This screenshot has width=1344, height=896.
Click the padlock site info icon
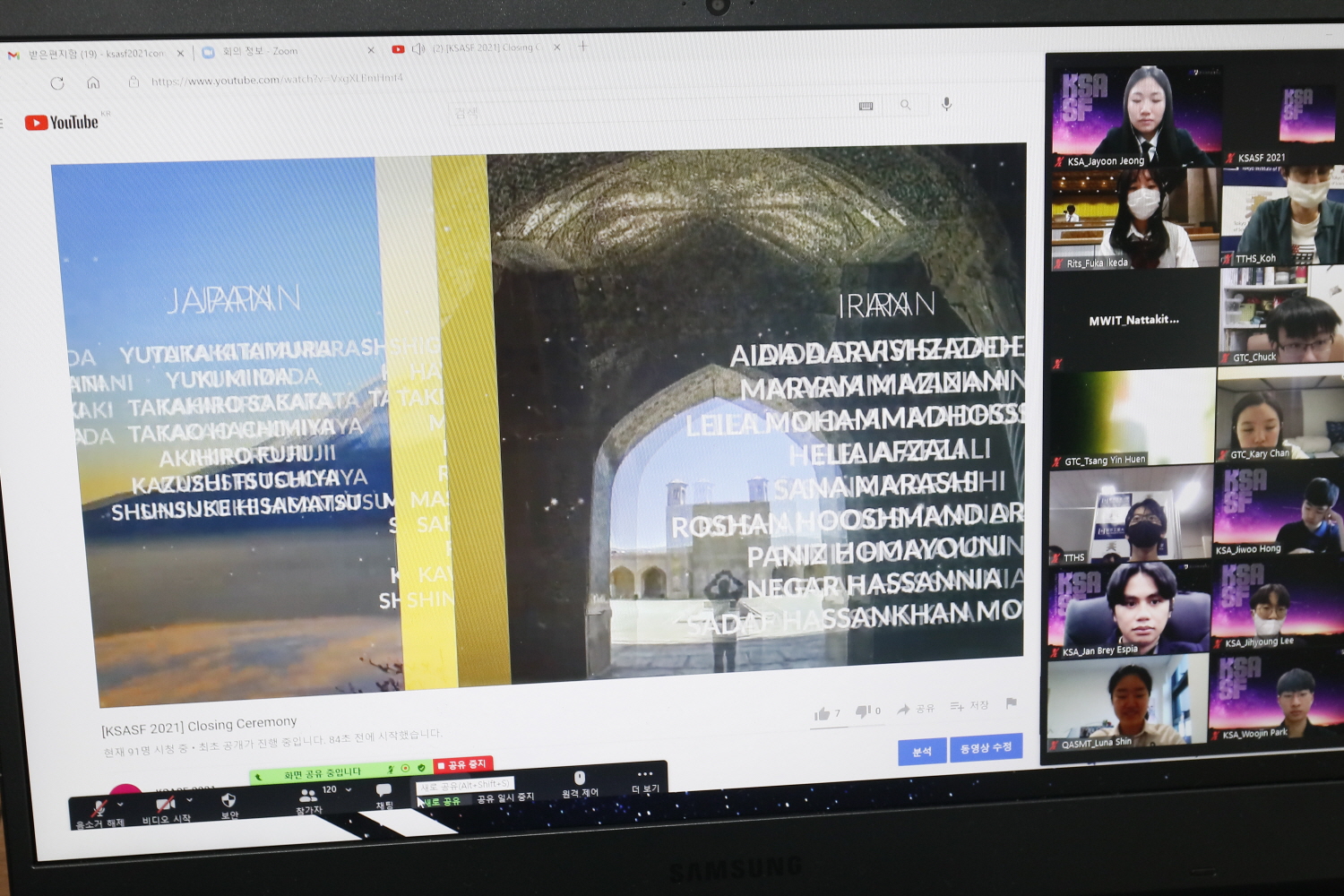[x=134, y=82]
